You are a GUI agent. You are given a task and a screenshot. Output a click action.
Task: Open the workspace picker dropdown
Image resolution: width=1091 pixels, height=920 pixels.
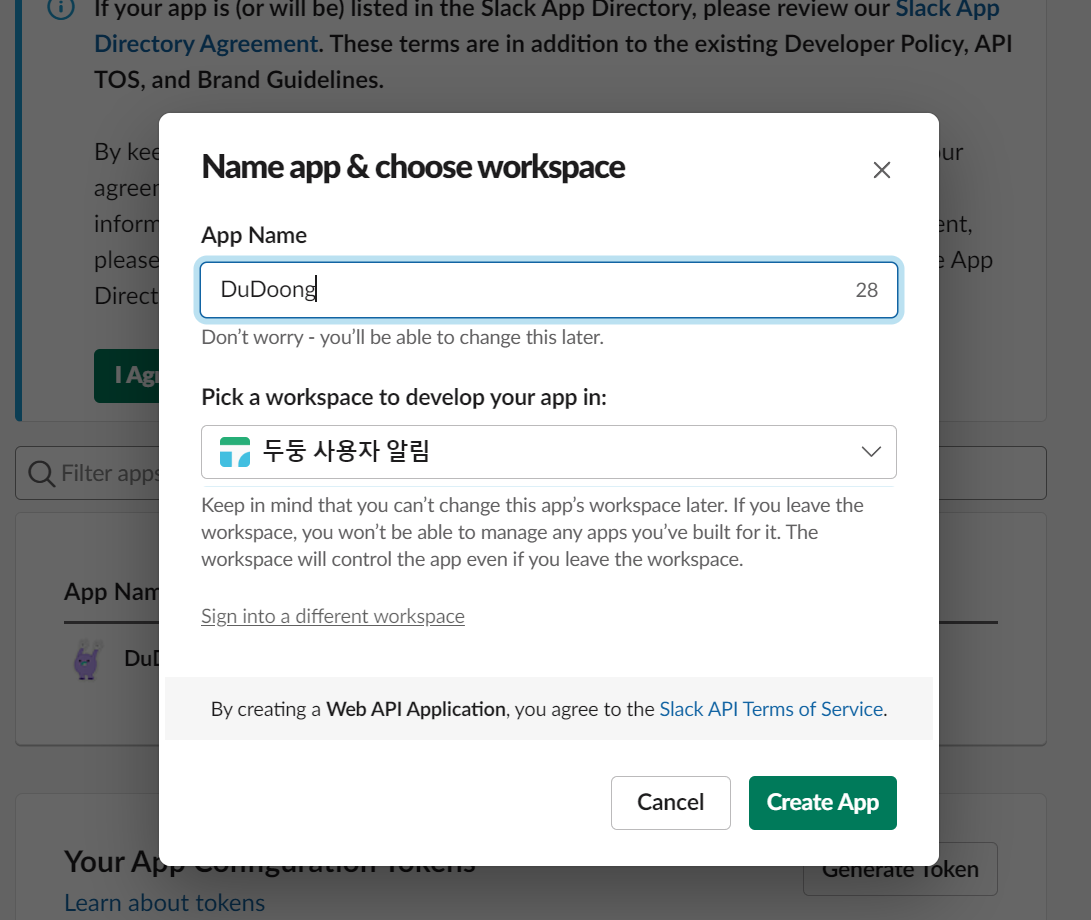pyautogui.click(x=548, y=452)
